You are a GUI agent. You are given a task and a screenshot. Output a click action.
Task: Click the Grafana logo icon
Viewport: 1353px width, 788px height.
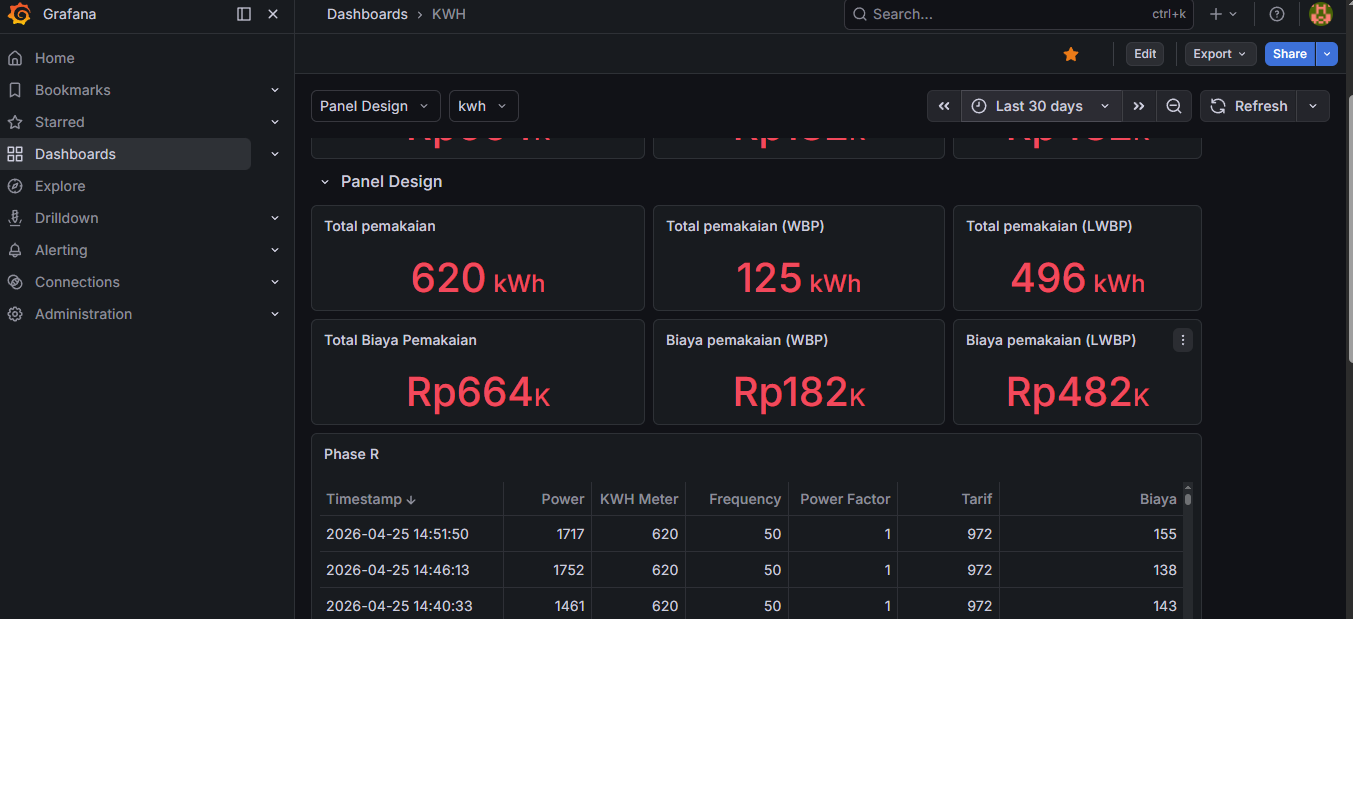coord(19,14)
